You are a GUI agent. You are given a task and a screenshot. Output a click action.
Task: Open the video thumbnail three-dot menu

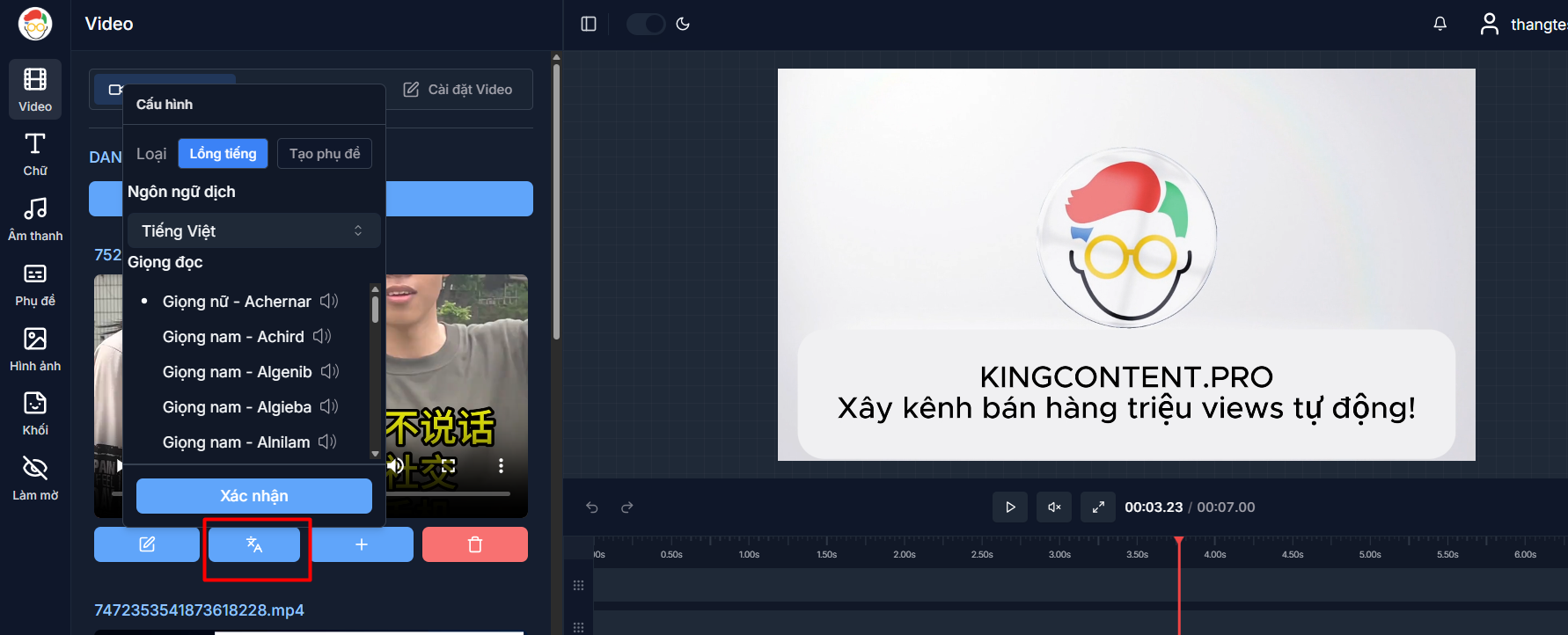click(x=501, y=465)
